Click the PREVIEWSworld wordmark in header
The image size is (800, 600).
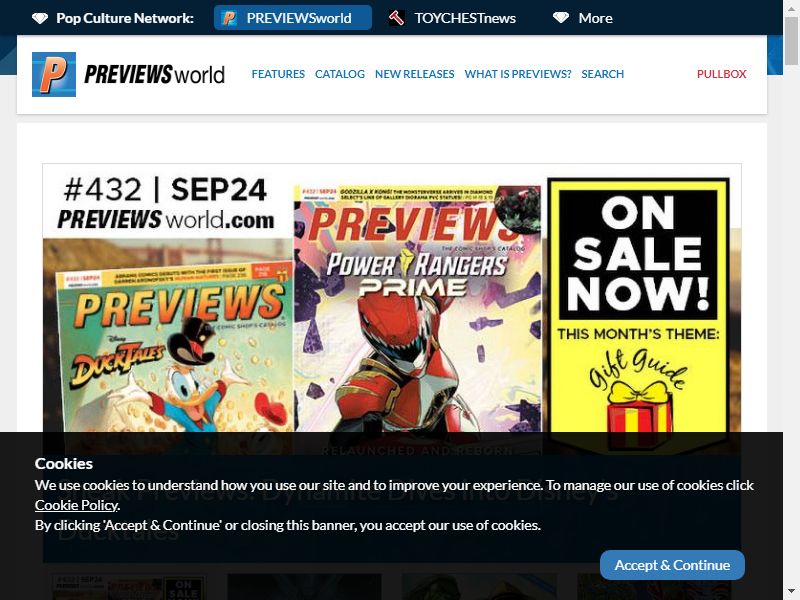(154, 74)
